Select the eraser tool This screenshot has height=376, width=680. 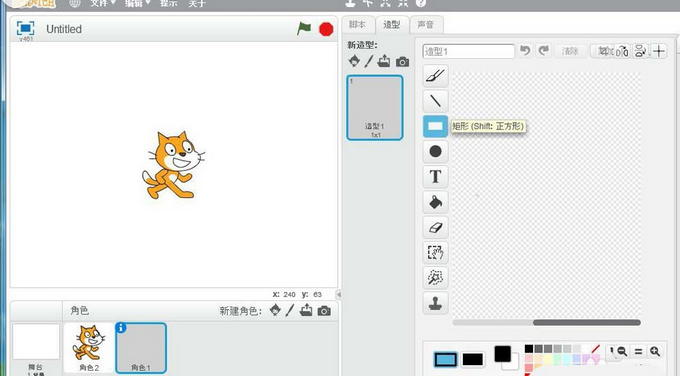[x=435, y=227]
